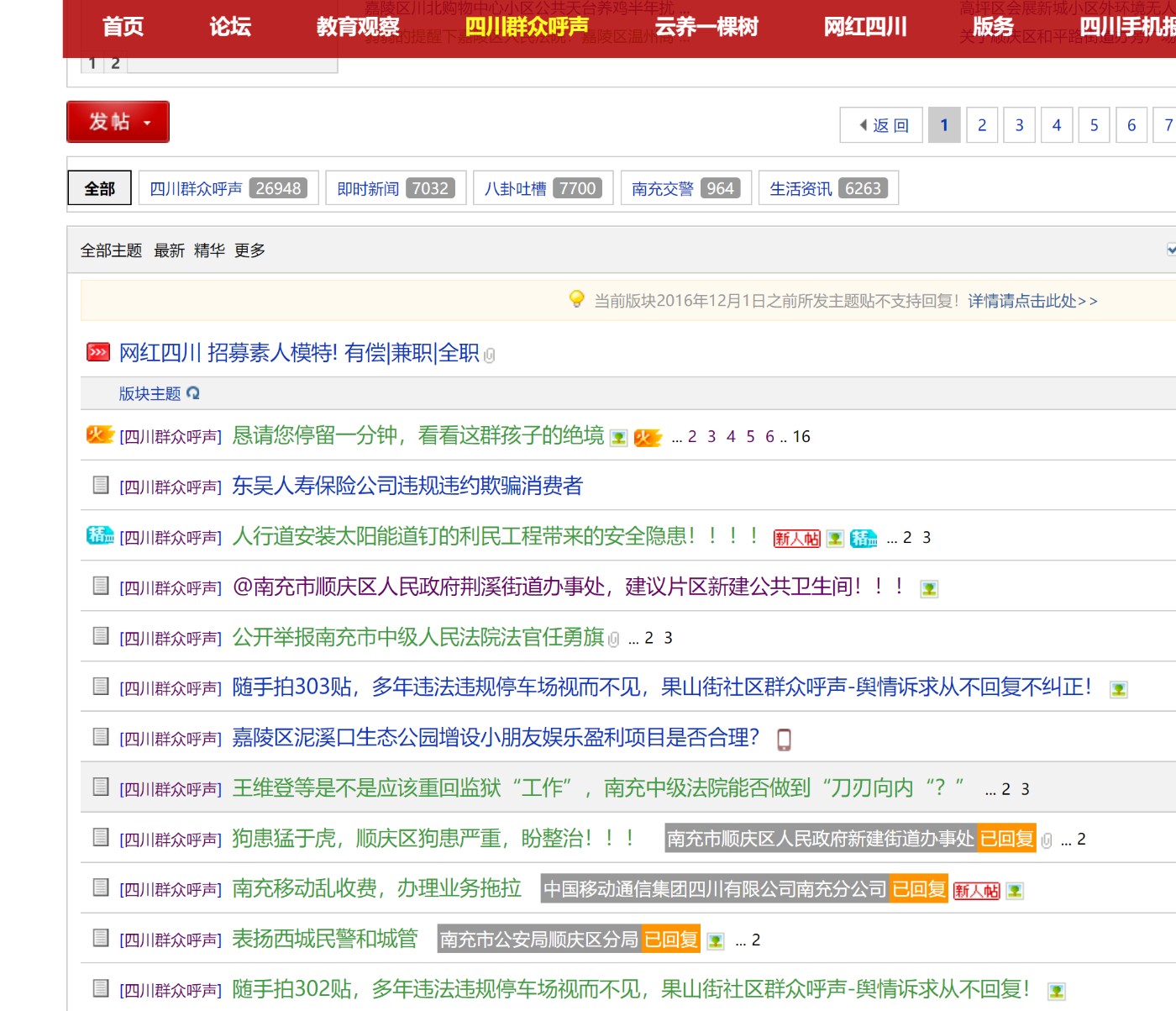Click the refresh icon next to 版块主题
The width and height of the screenshot is (1176, 1011).
coord(193,392)
